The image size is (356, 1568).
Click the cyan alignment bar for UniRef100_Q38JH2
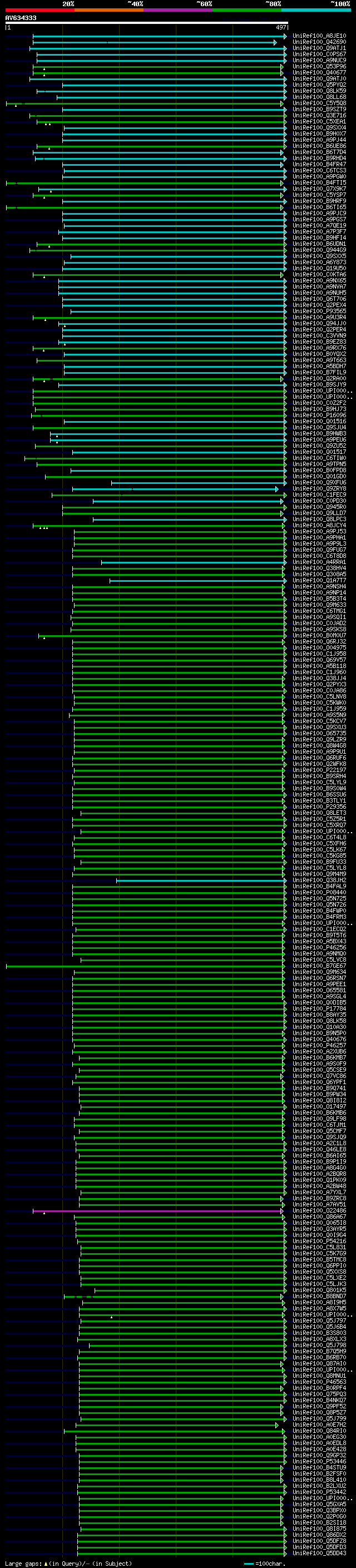[201, 880]
